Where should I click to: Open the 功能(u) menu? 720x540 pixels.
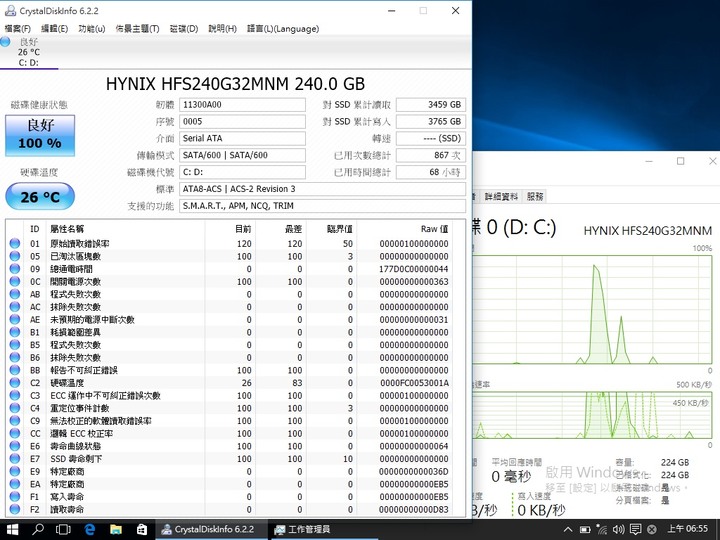coord(92,28)
